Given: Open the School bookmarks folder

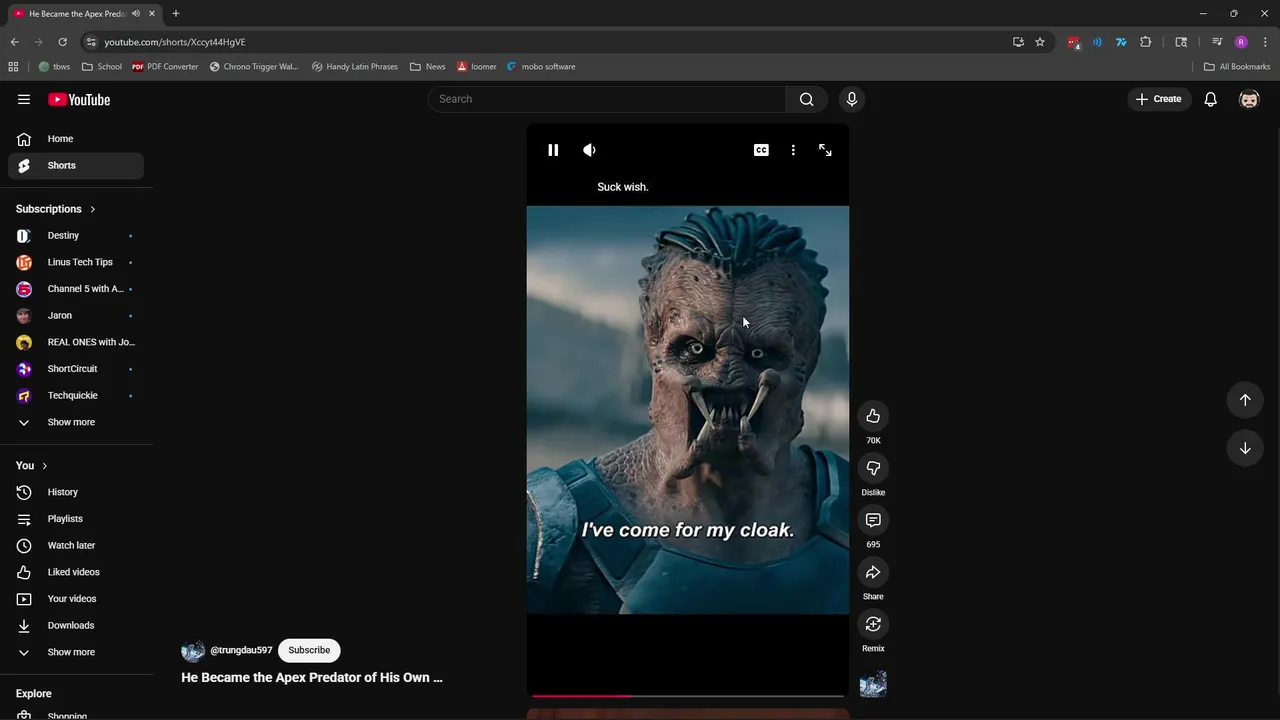Looking at the screenshot, I should (x=101, y=67).
